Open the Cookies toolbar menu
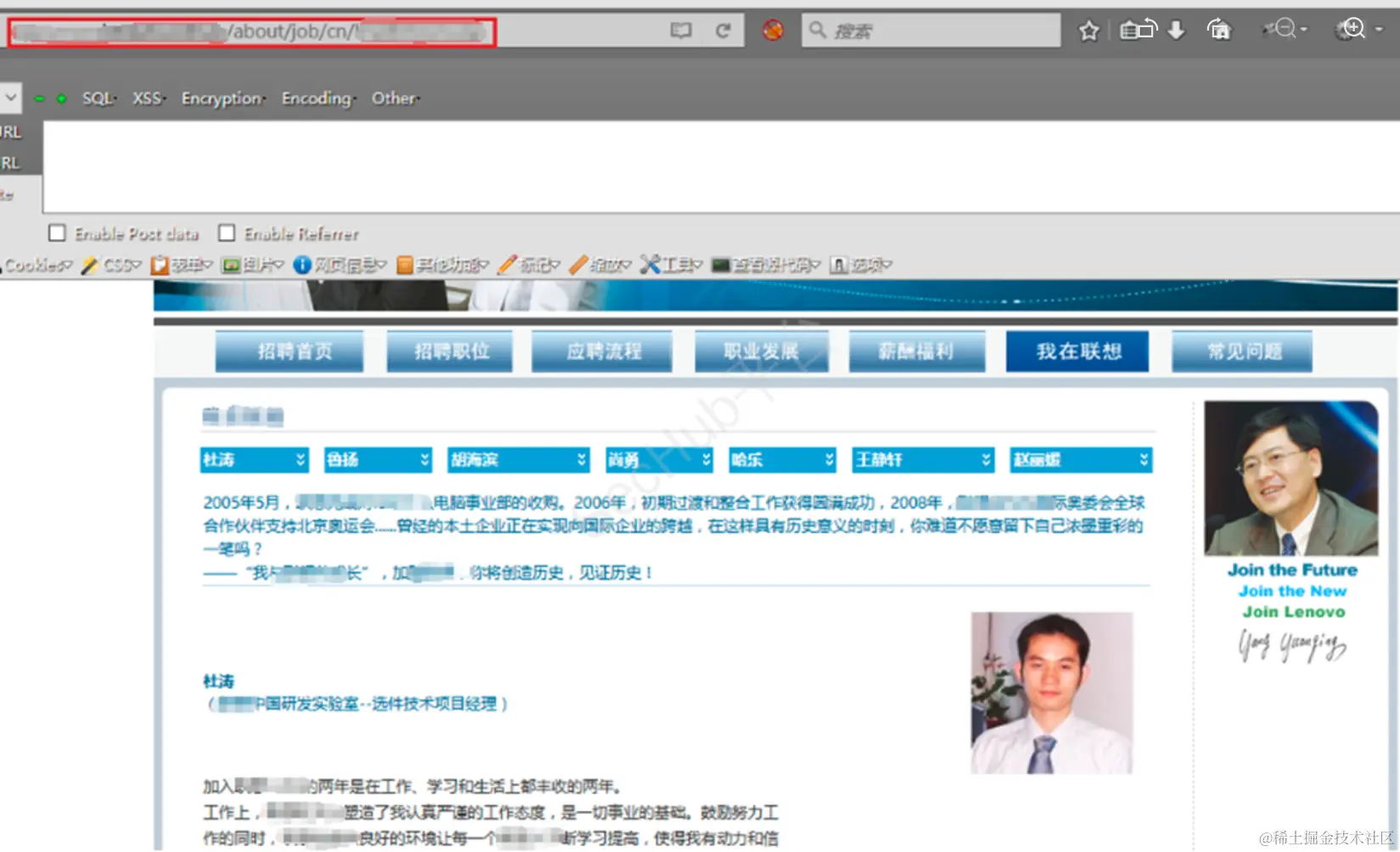This screenshot has width=1400, height=852. pyautogui.click(x=37, y=265)
